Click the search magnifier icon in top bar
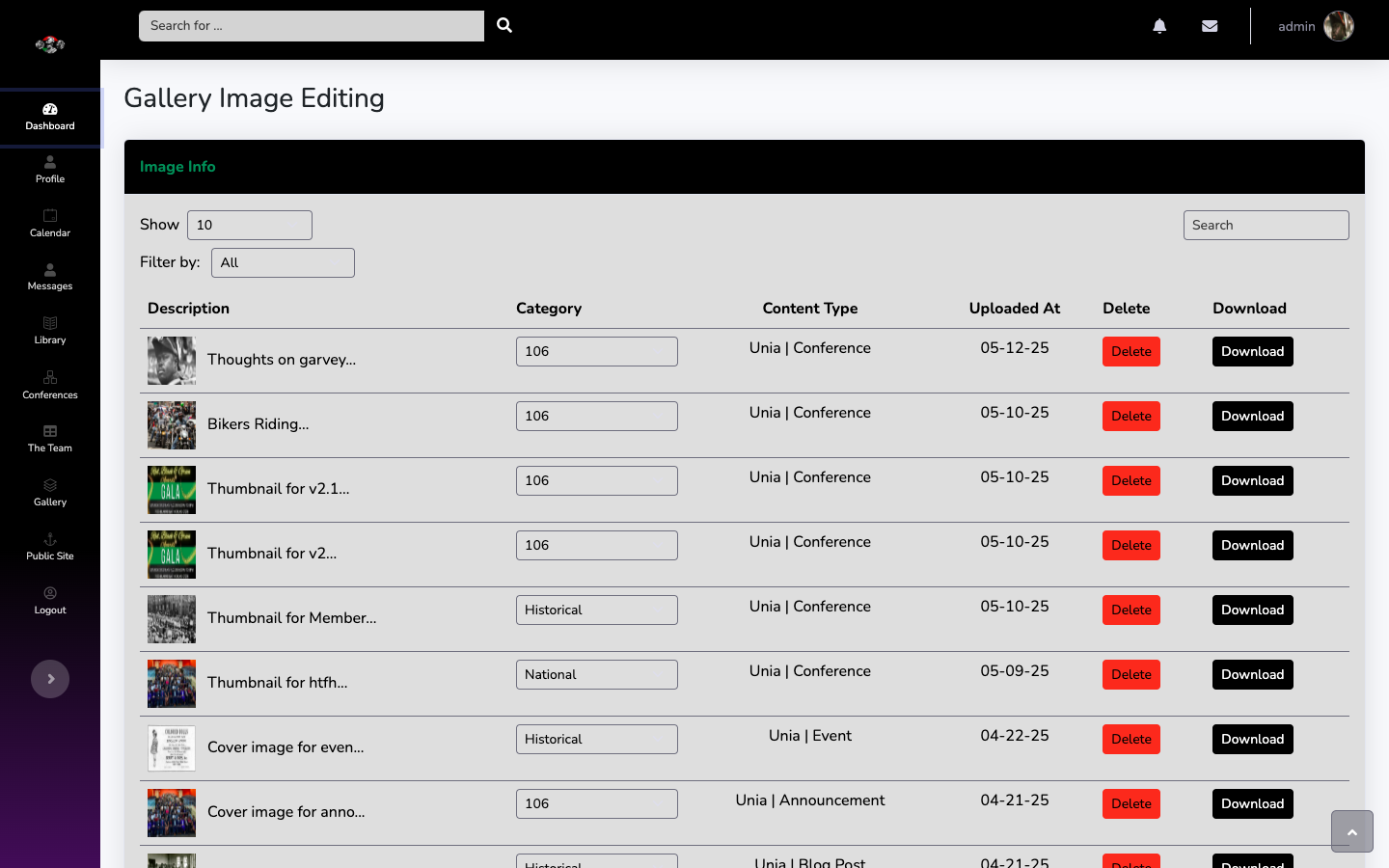Viewport: 1389px width, 868px height. coord(504,26)
